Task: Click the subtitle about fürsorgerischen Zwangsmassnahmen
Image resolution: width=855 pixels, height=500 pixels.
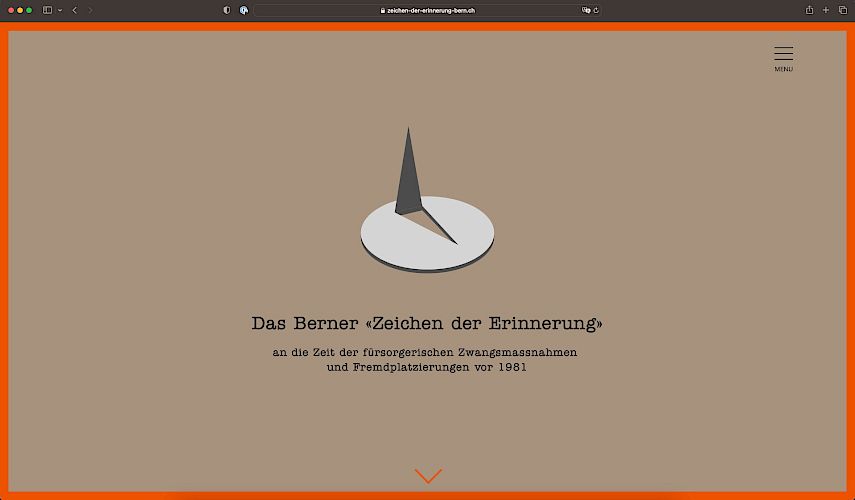Action: pyautogui.click(x=427, y=360)
